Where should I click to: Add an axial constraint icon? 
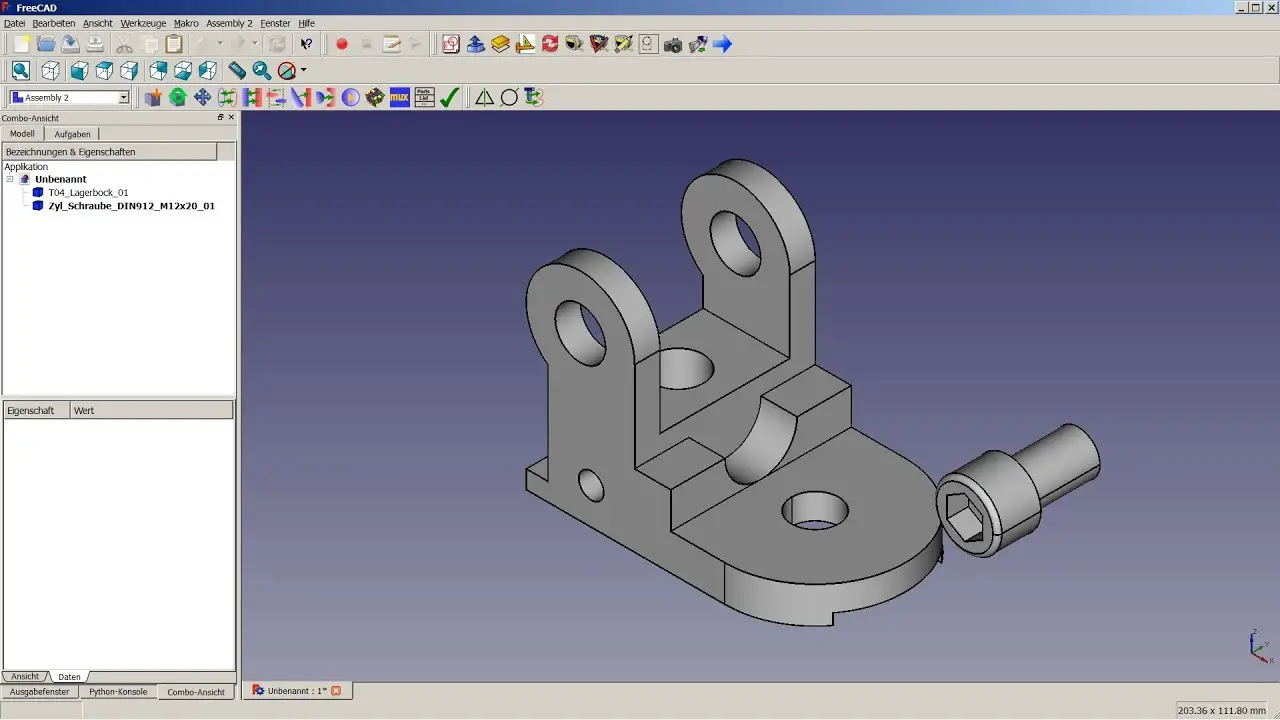pyautogui.click(x=276, y=97)
